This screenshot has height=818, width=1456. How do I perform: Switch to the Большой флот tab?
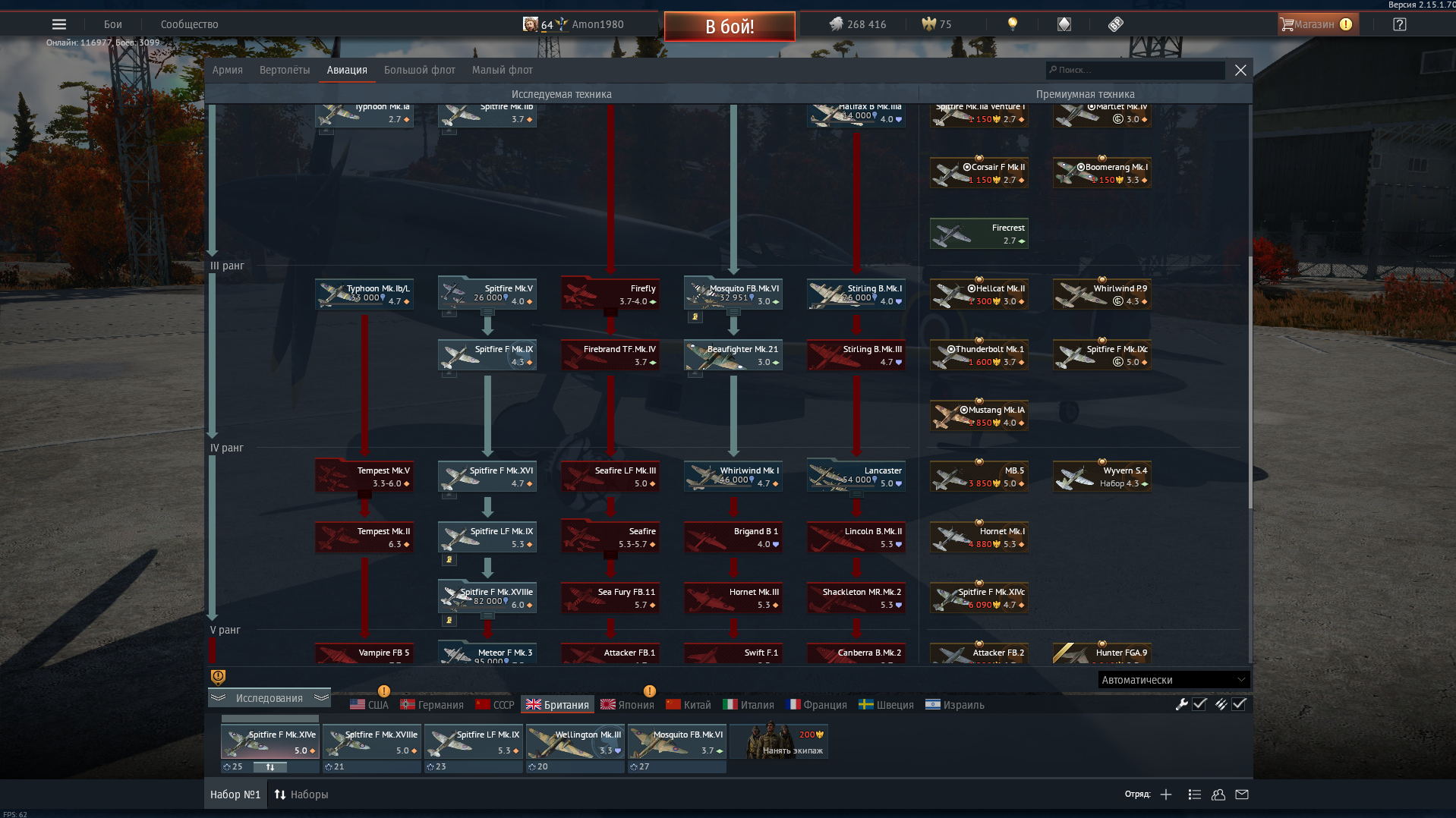pyautogui.click(x=420, y=70)
